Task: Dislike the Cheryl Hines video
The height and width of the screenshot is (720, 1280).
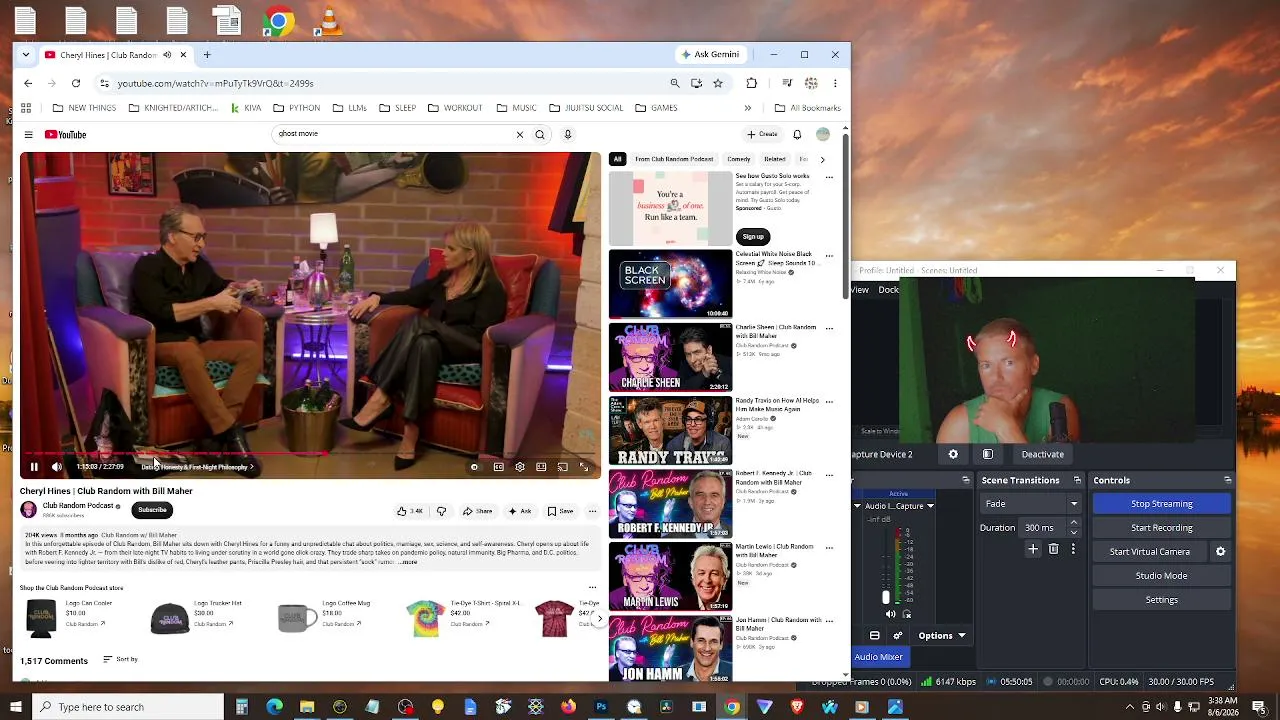Action: pyautogui.click(x=441, y=511)
